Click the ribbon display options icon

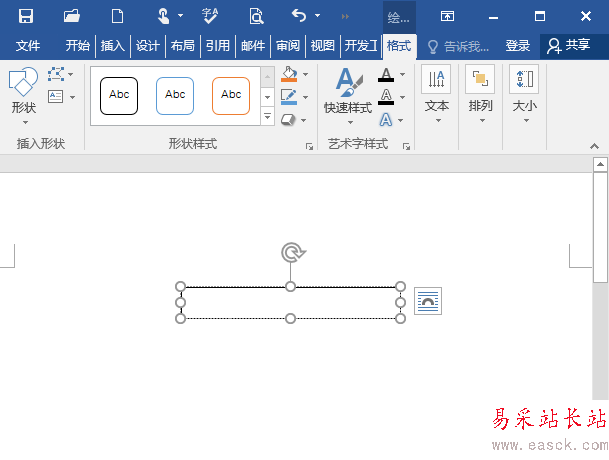coord(447,16)
